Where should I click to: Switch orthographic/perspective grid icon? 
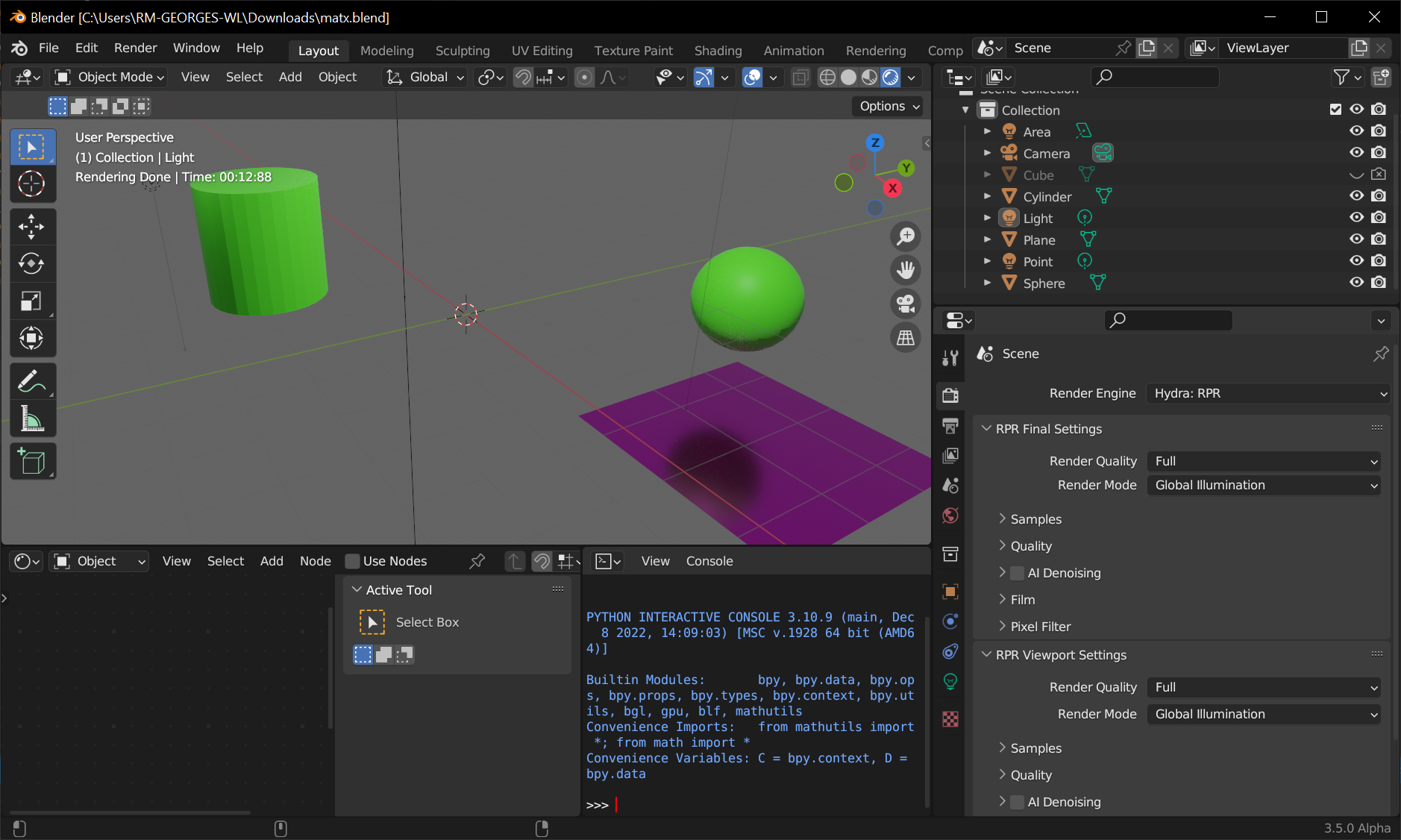[906, 338]
